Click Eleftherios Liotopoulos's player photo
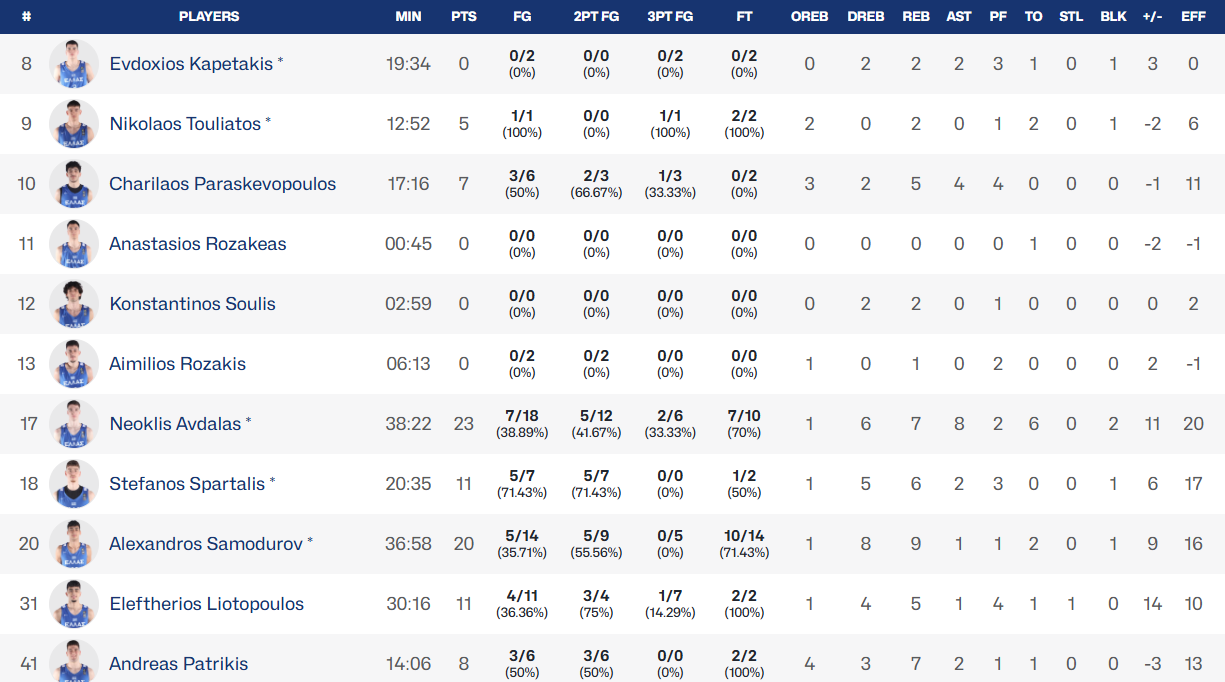Viewport: 1225px width, 682px height. click(x=74, y=604)
